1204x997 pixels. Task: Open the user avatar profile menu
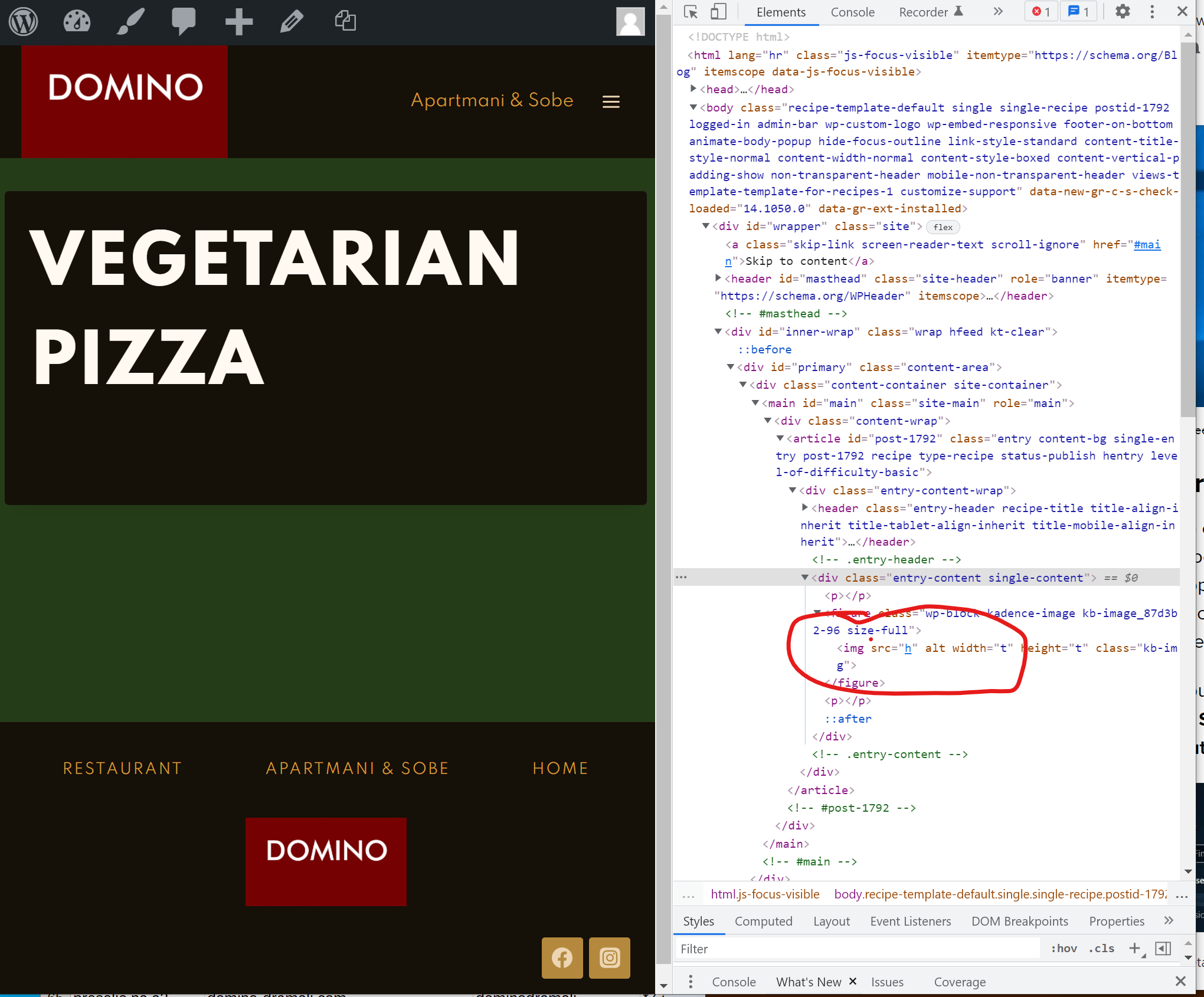630,22
